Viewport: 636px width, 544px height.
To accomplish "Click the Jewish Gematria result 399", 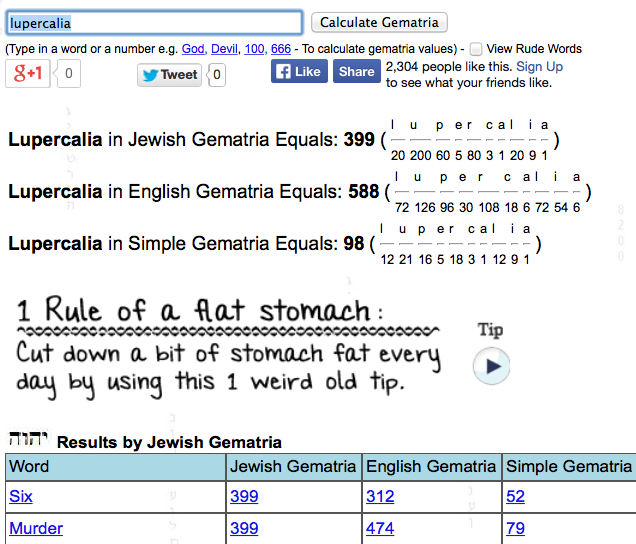I will pos(359,140).
